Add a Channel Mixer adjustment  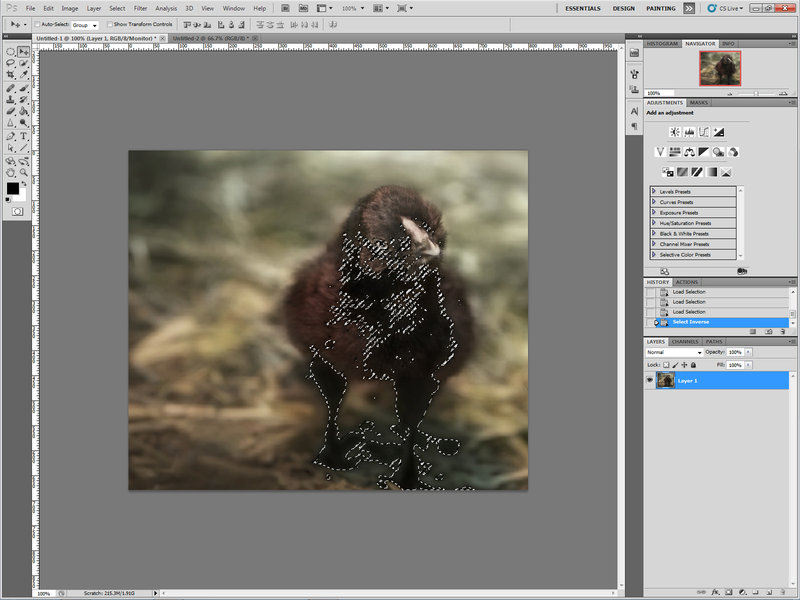coord(733,152)
